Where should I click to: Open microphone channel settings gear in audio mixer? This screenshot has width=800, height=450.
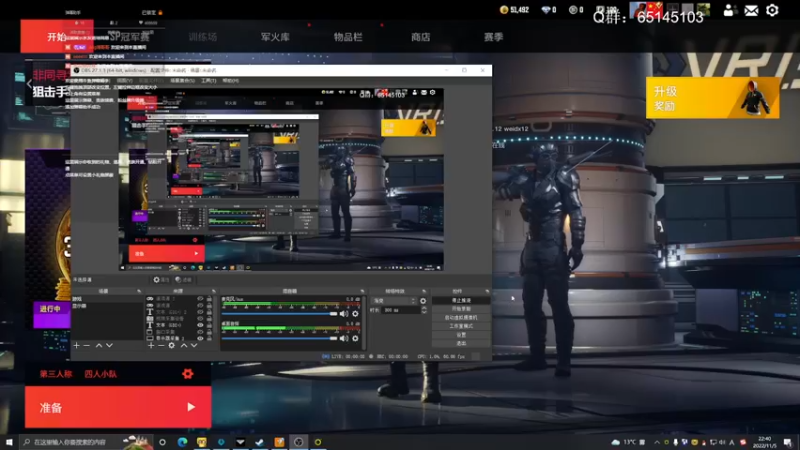coord(356,314)
